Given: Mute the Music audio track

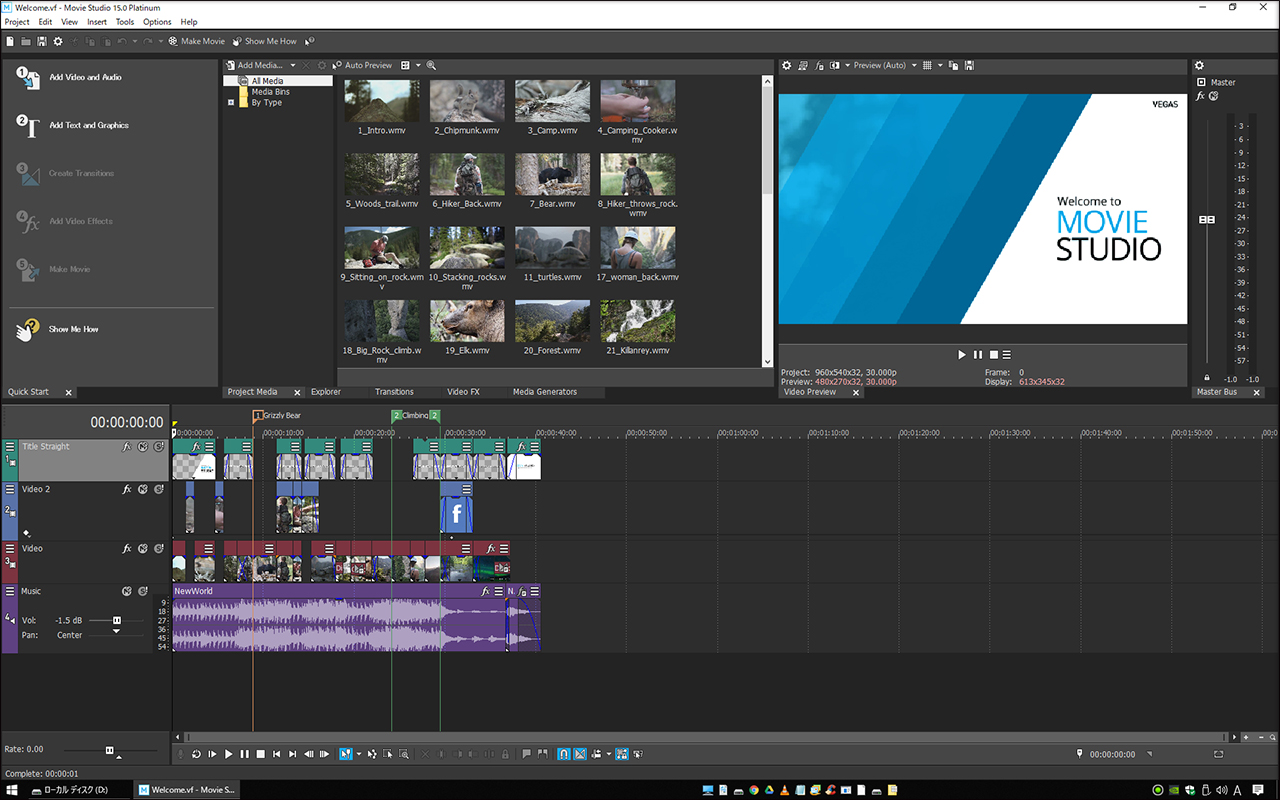Looking at the screenshot, I should pyautogui.click(x=127, y=591).
